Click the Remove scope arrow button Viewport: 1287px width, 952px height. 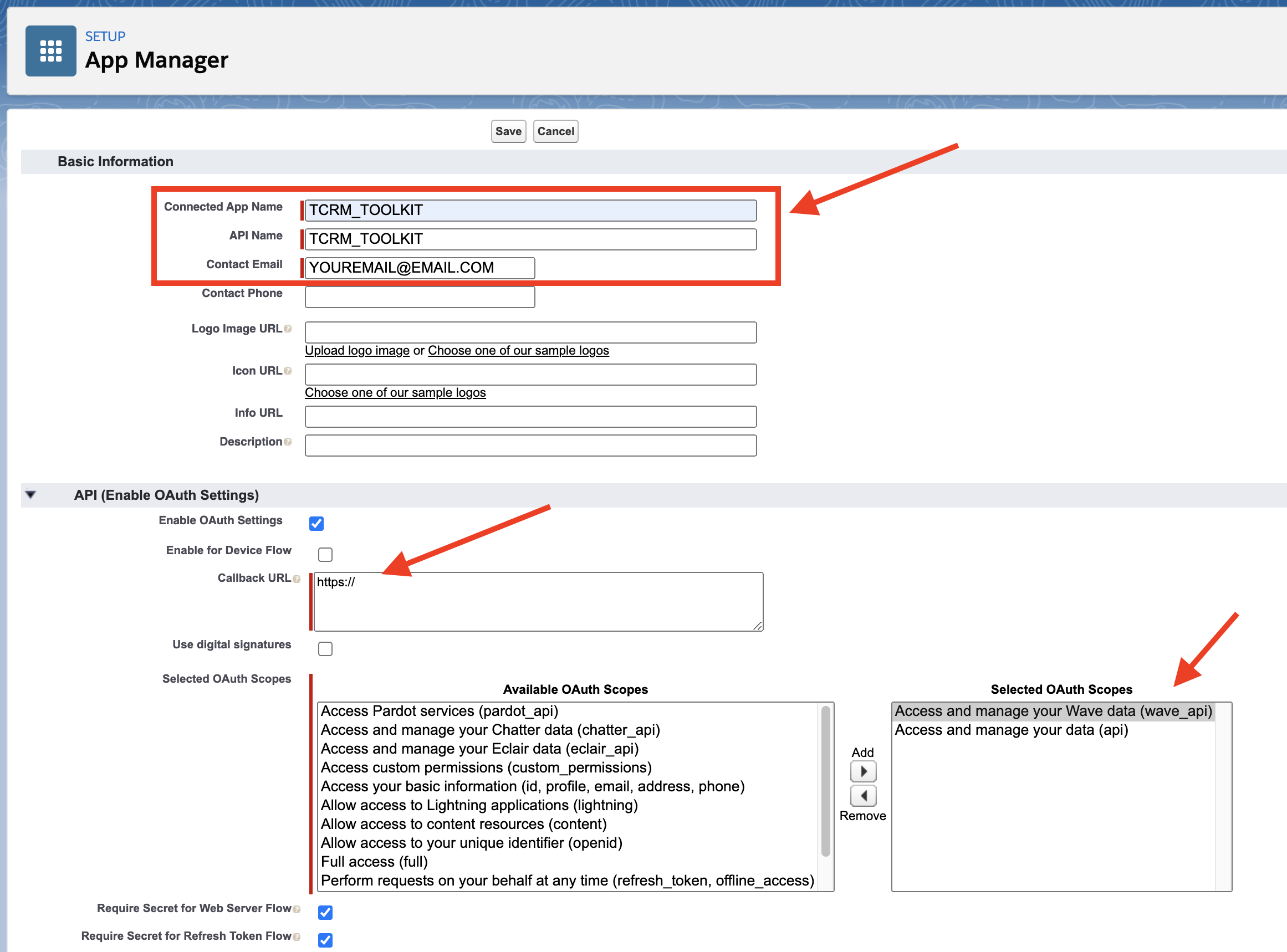point(863,795)
